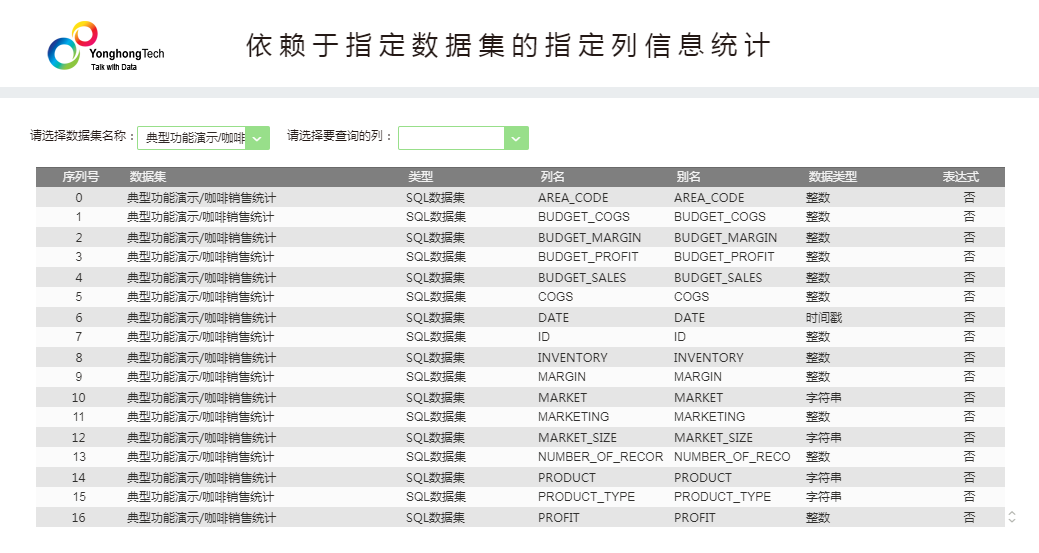Select the 数据集 column header
Viewport: 1039px width, 553px height.
click(148, 177)
